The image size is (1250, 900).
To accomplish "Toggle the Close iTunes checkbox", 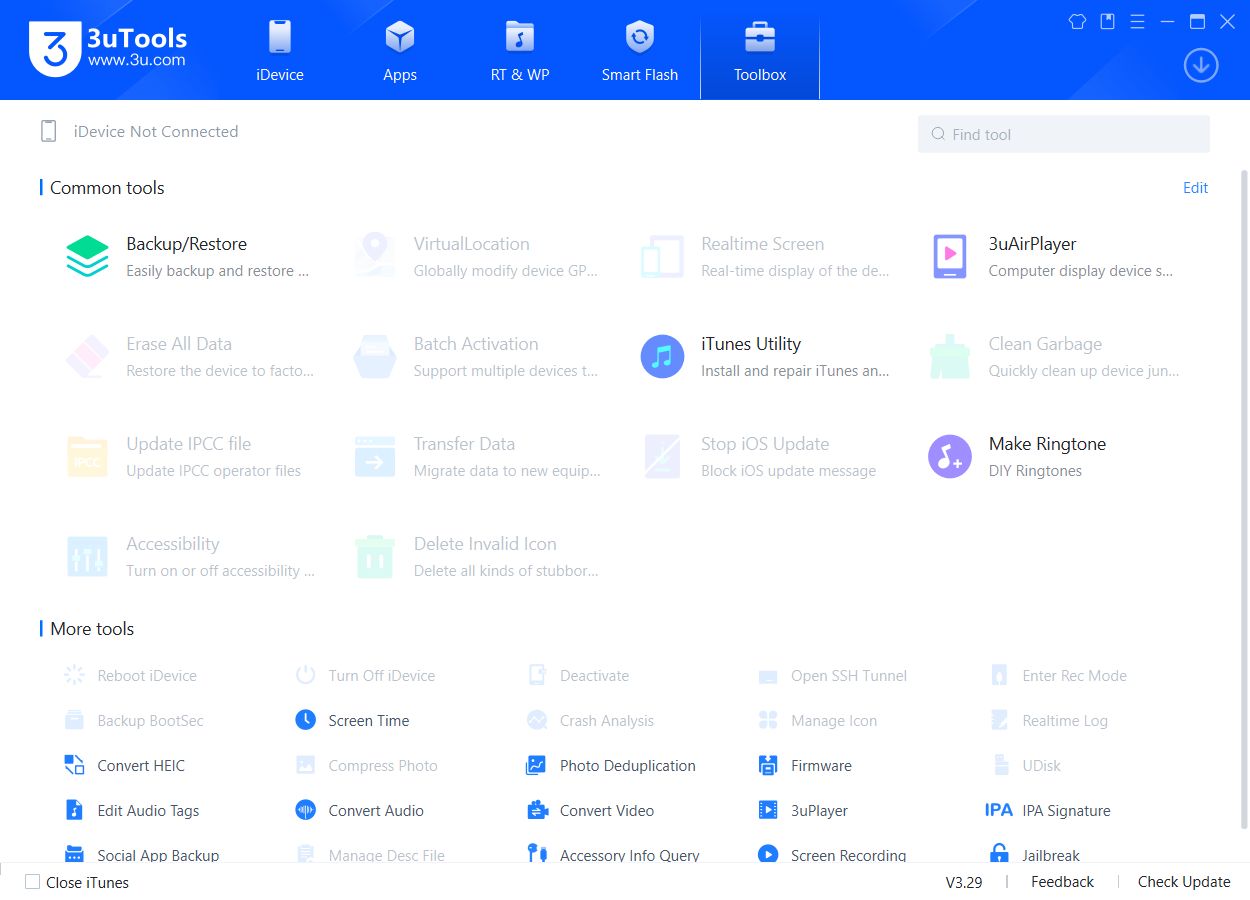I will coord(33,882).
